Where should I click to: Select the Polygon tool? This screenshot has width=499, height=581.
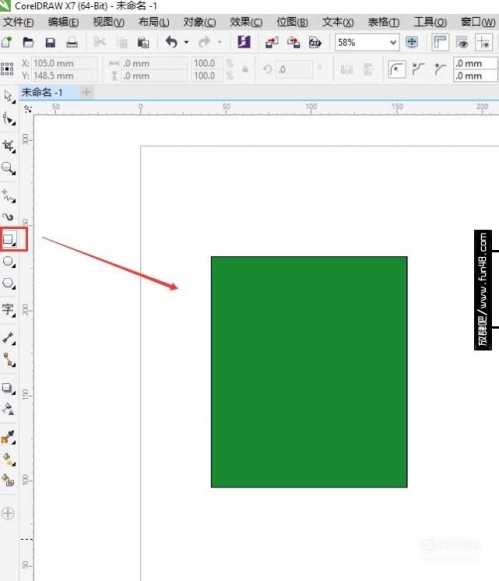click(x=9, y=284)
